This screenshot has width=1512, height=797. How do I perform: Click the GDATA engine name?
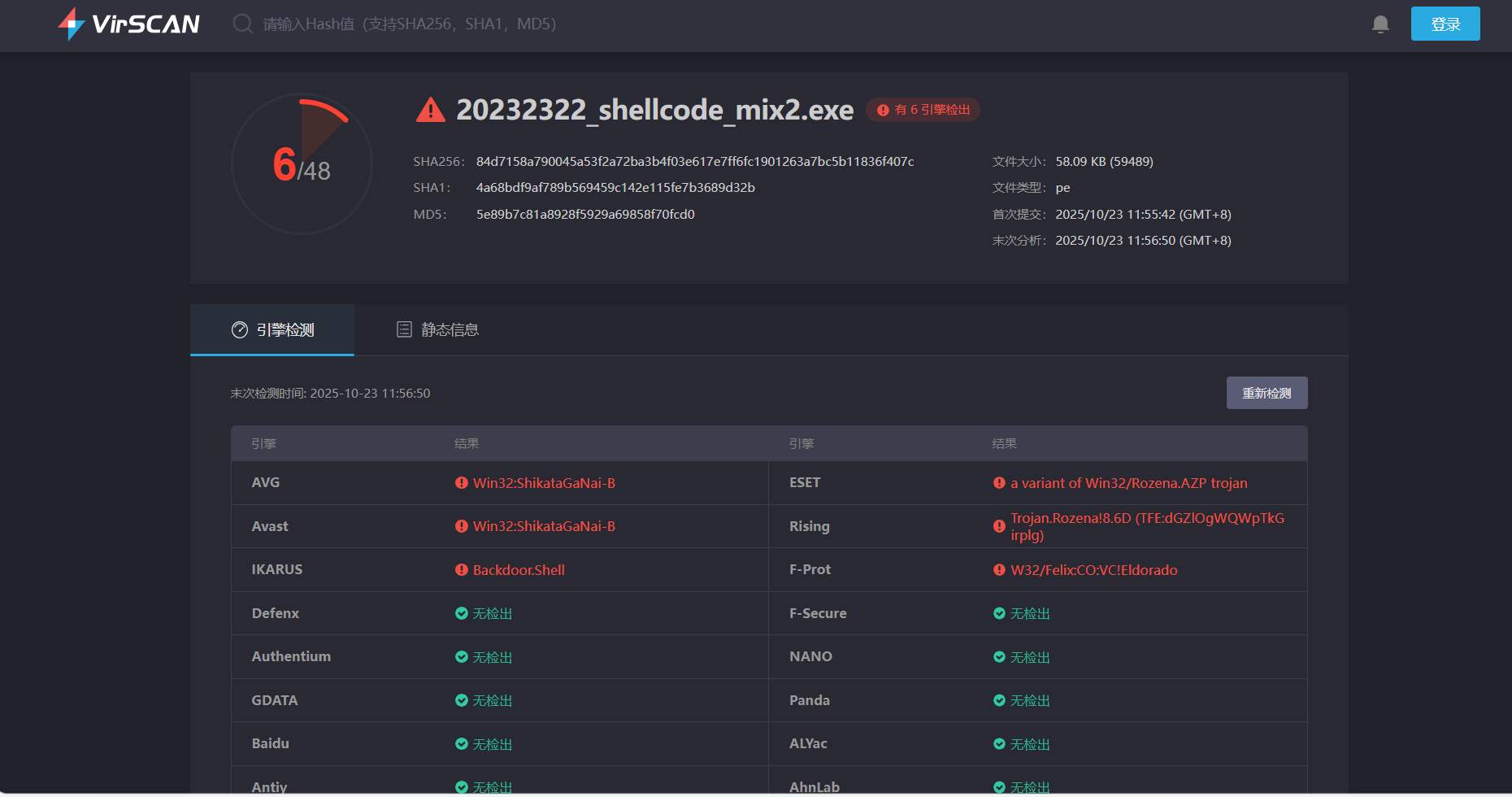tap(275, 700)
